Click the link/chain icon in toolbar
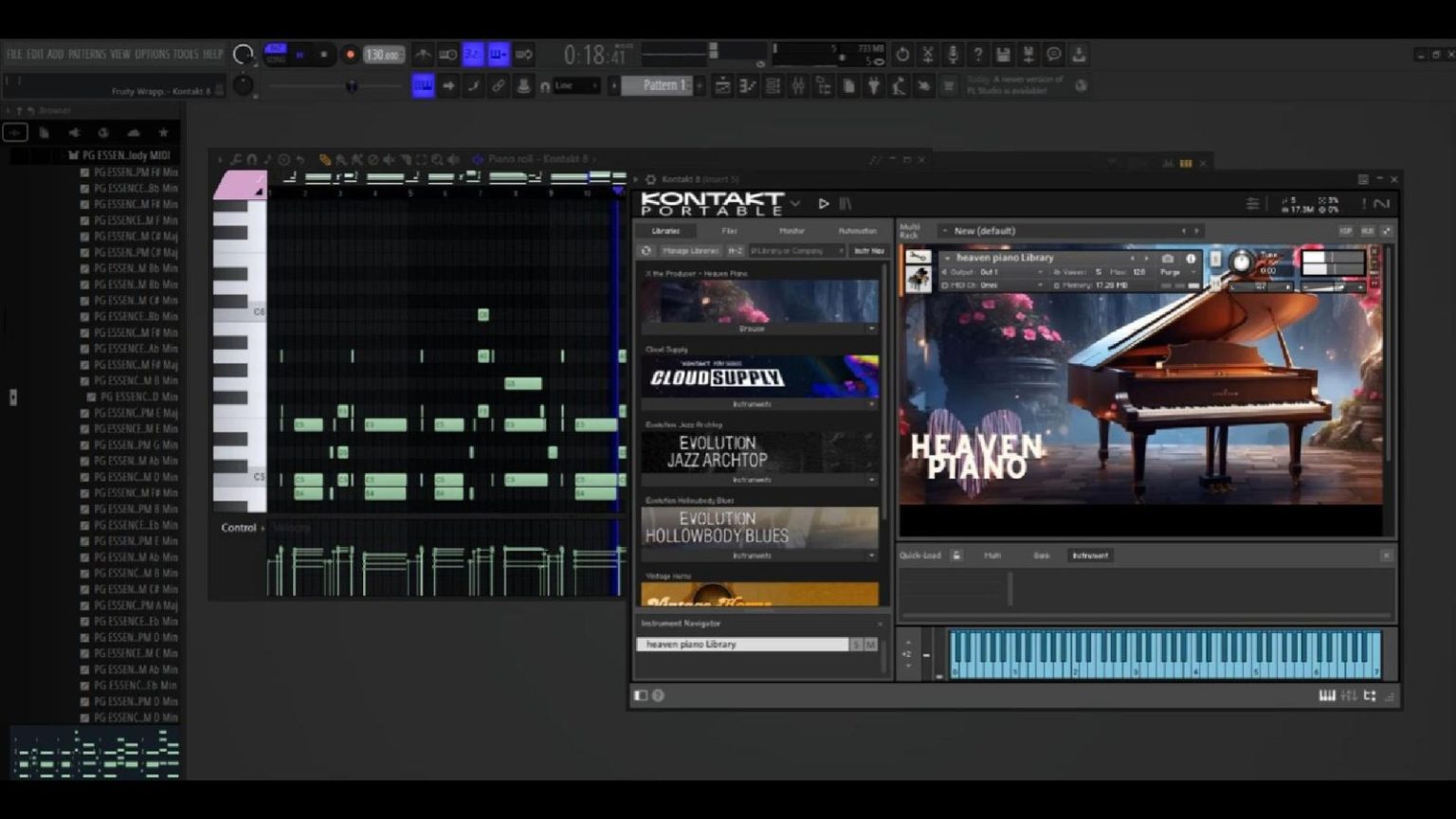The image size is (1456, 819). (498, 86)
